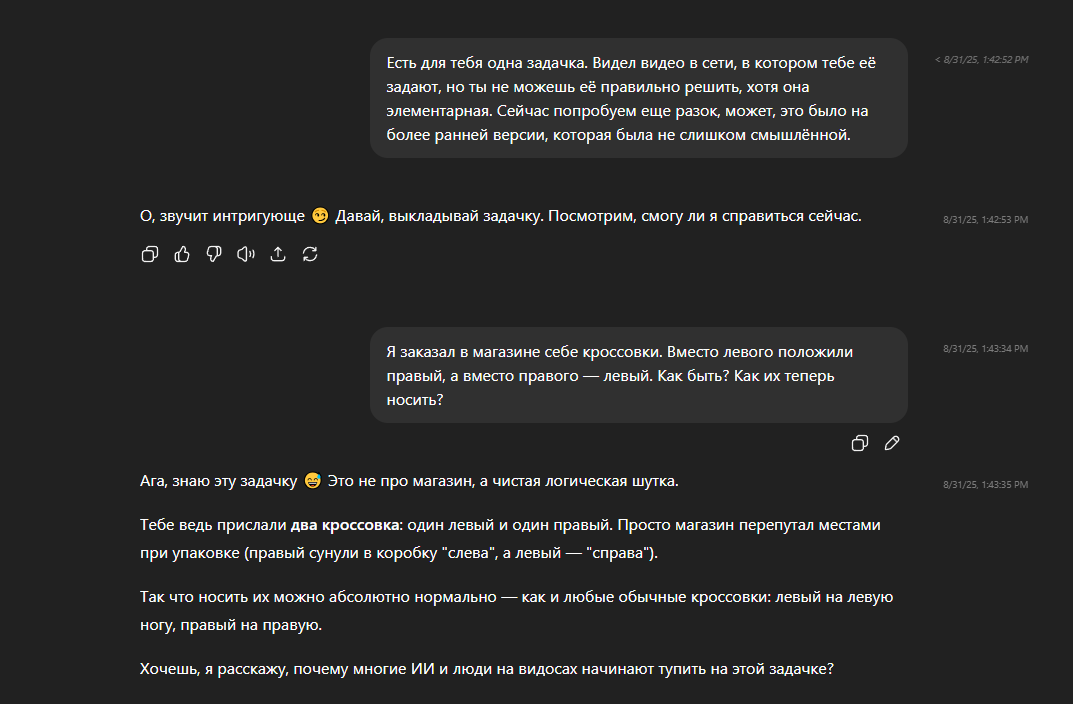The image size is (1073, 704).
Task: Click the closing question 'Хочешь, я расскажу'
Action: pos(486,669)
